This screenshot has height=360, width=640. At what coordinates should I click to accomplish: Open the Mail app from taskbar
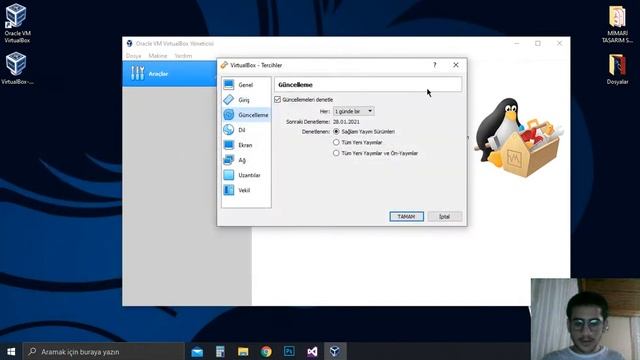click(197, 351)
